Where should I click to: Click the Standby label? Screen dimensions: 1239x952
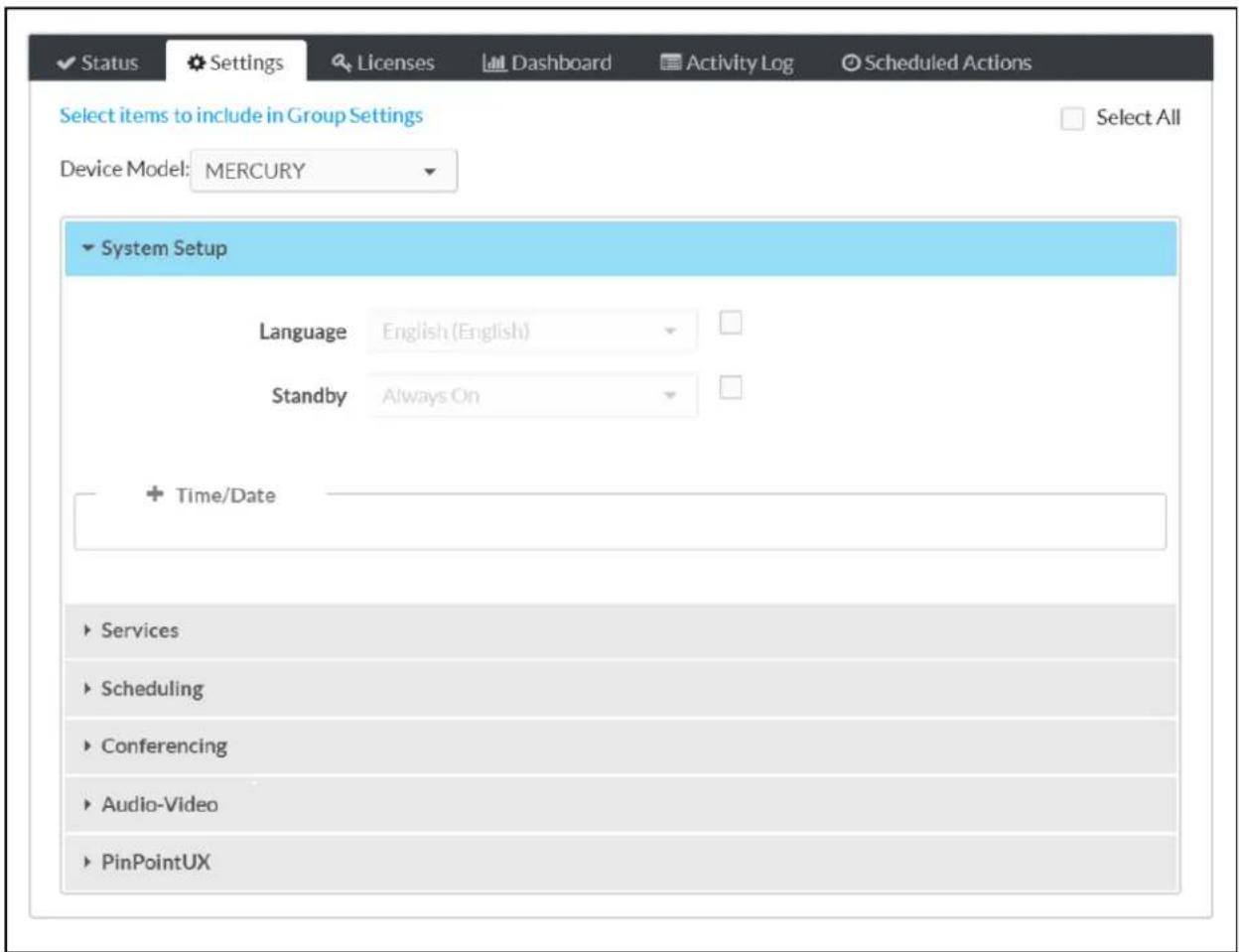(x=309, y=396)
